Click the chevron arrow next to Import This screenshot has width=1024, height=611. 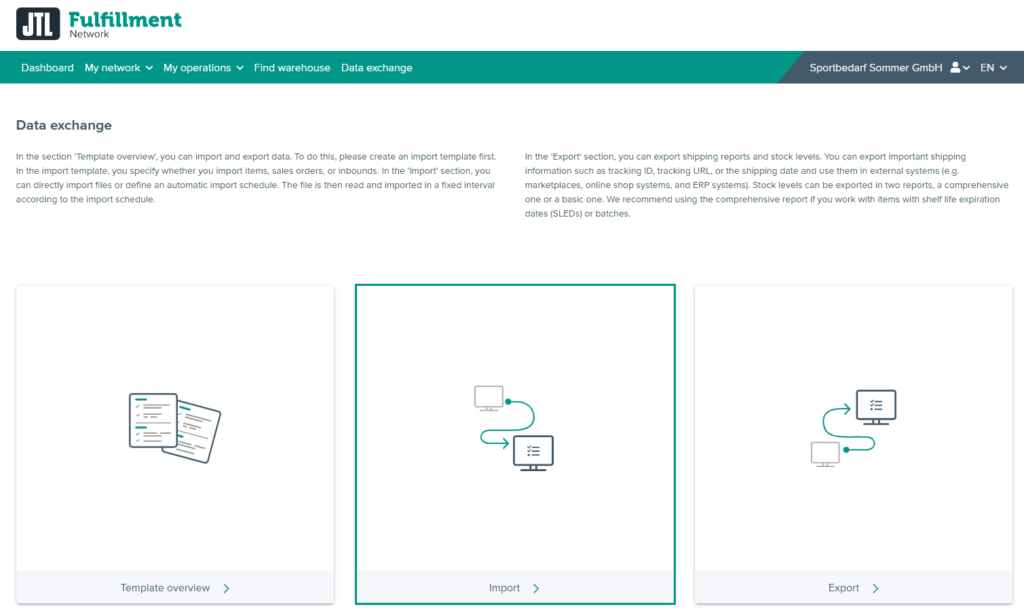click(x=536, y=588)
